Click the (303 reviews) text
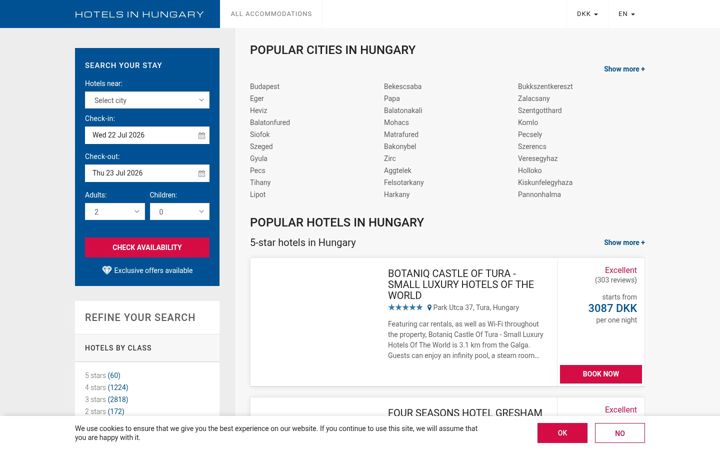 point(615,280)
